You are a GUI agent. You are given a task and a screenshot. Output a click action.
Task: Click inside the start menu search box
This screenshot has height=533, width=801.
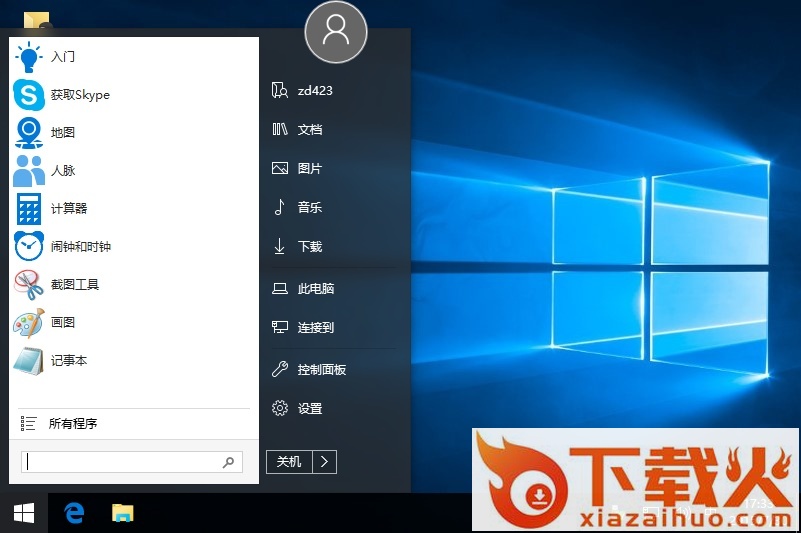coord(132,462)
